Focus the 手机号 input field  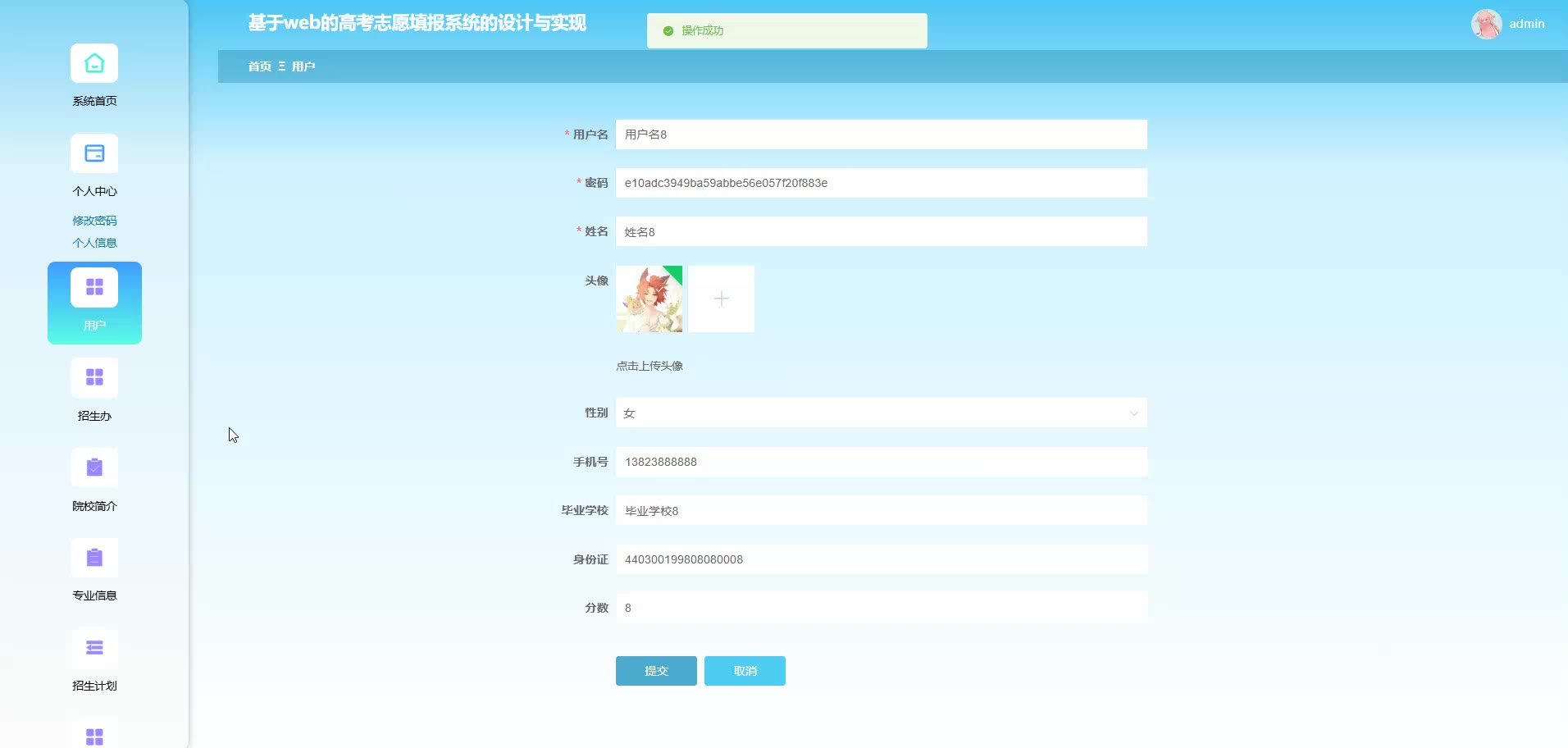pyautogui.click(x=882, y=462)
